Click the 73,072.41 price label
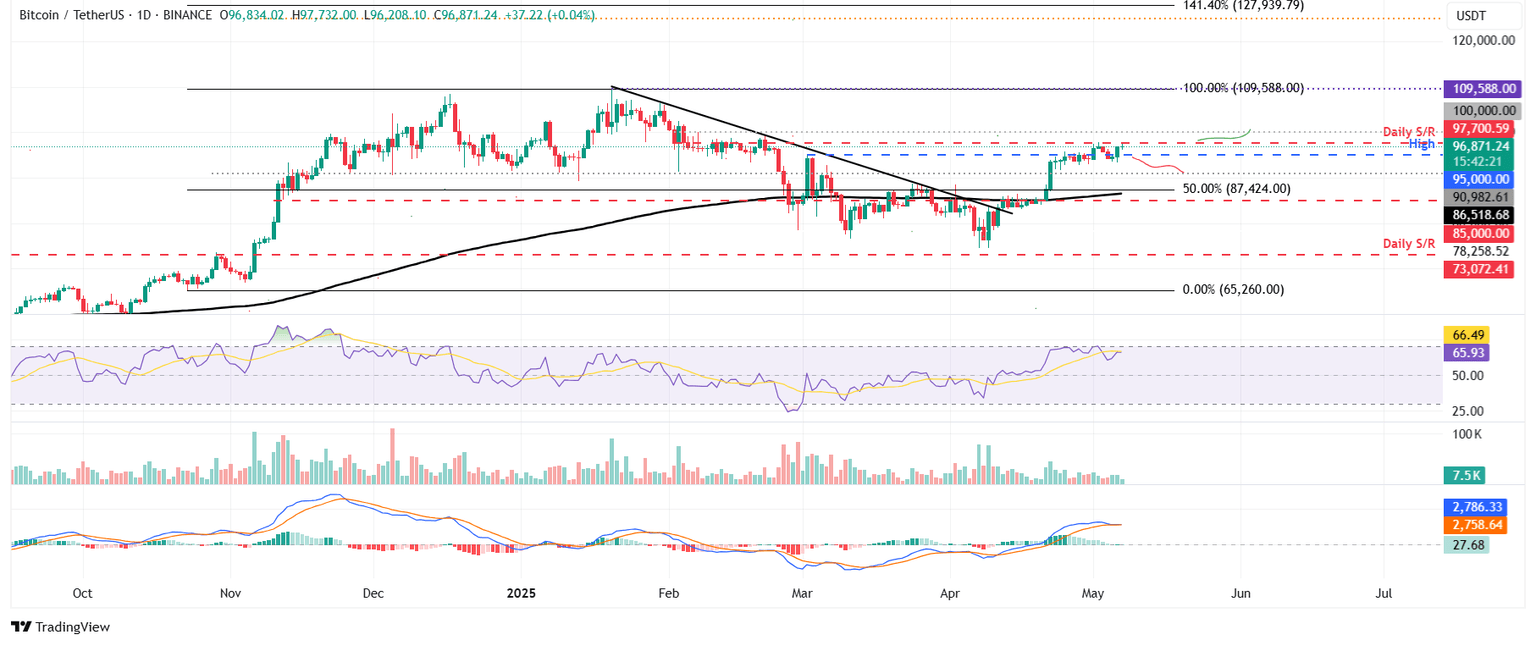The height and width of the screenshot is (645, 1536). pos(1478,268)
